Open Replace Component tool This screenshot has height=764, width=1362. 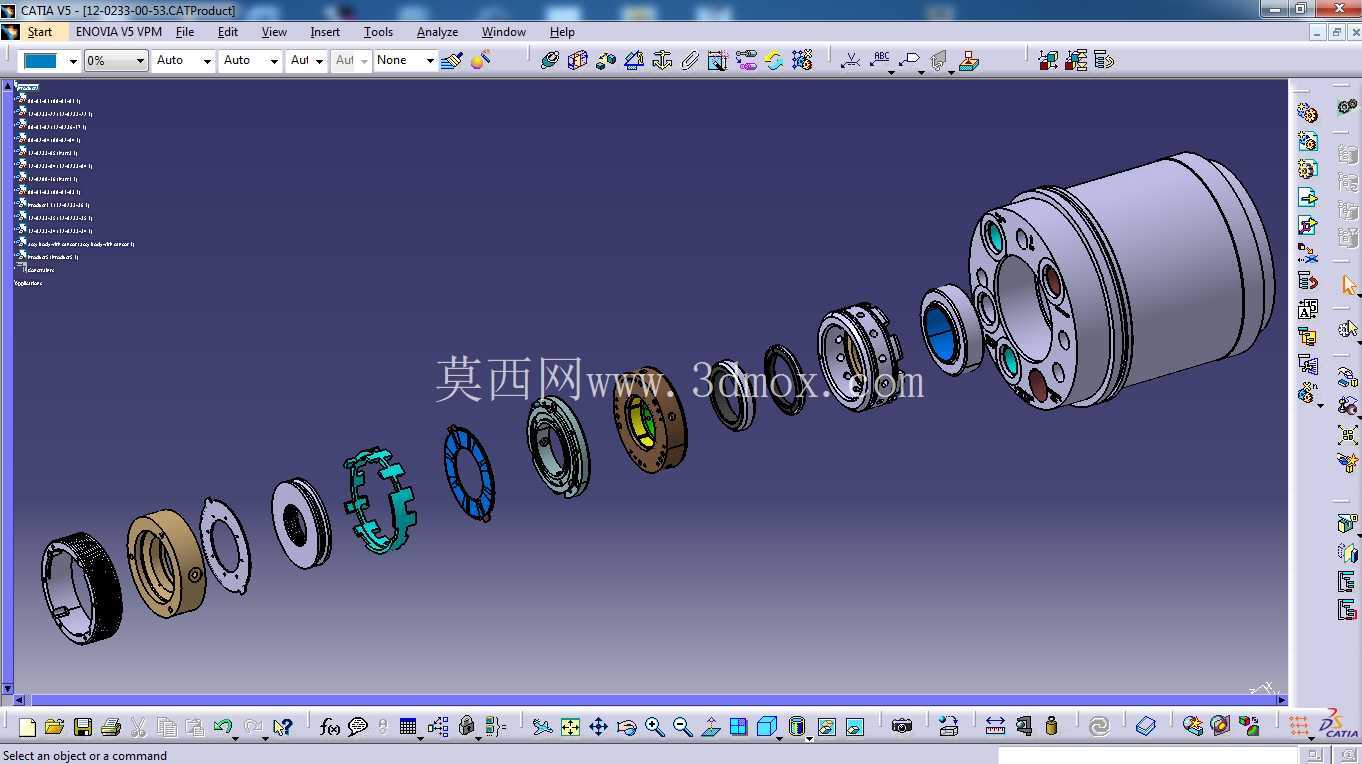click(x=1307, y=253)
